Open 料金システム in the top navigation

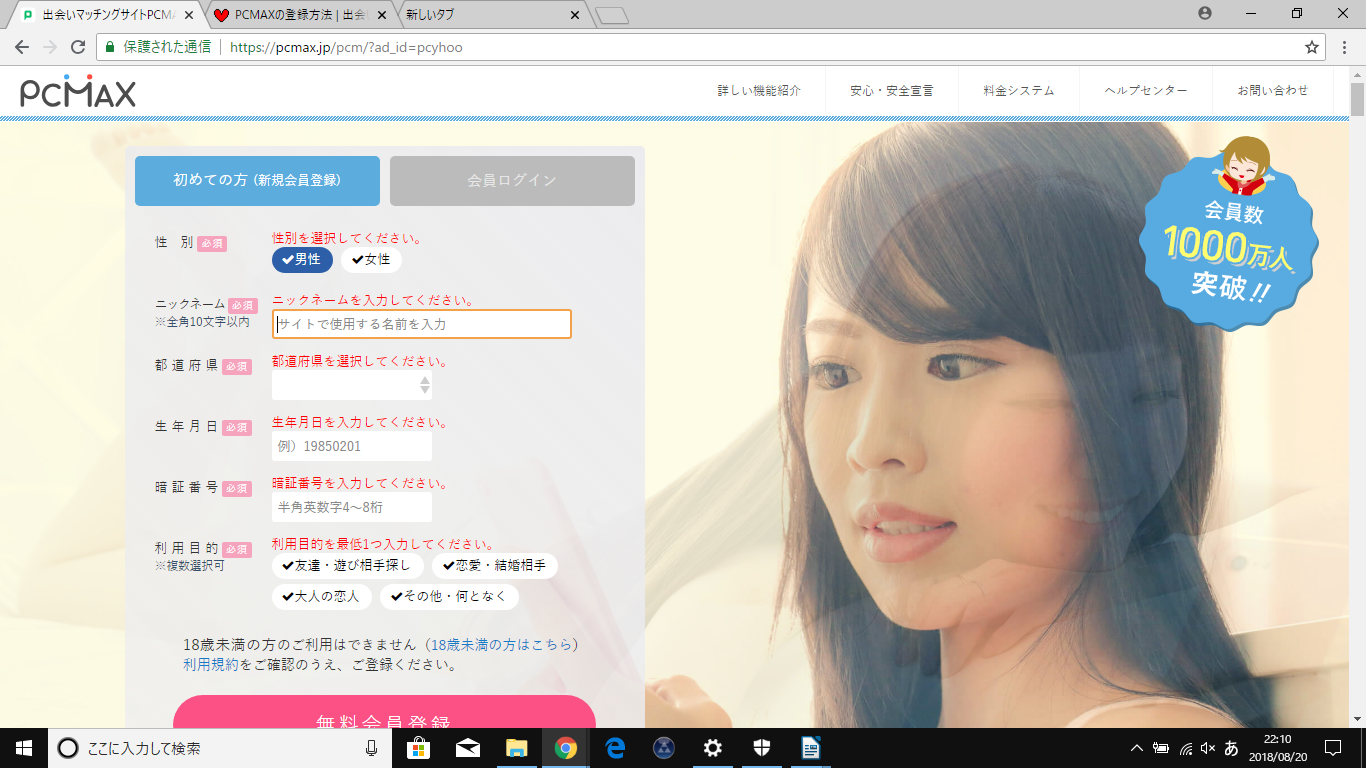[x=1019, y=91]
